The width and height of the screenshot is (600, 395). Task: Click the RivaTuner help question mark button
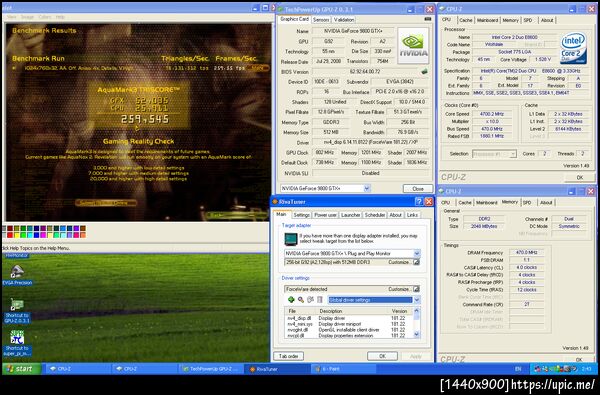click(419, 201)
